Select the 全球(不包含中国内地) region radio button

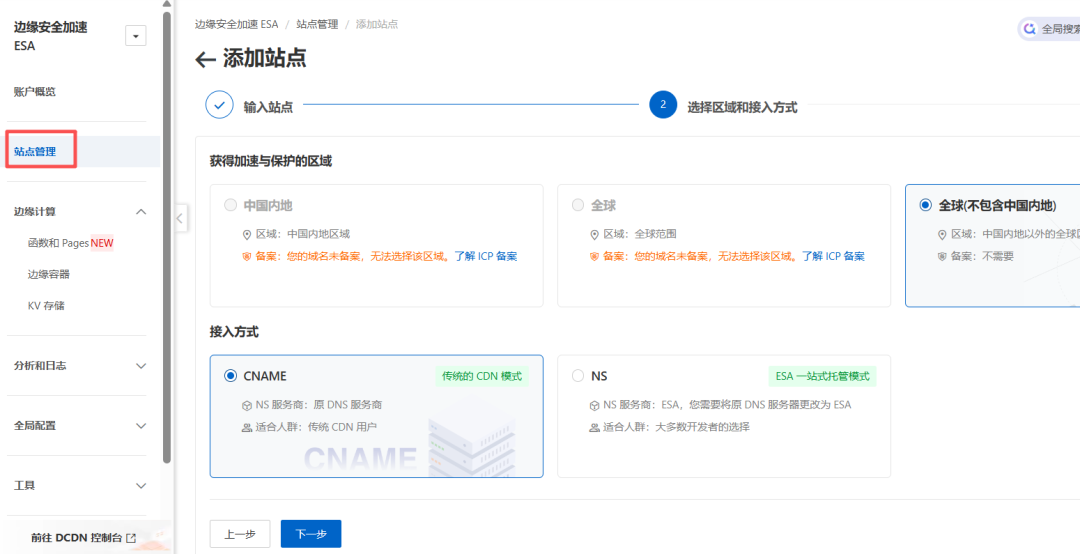[925, 205]
